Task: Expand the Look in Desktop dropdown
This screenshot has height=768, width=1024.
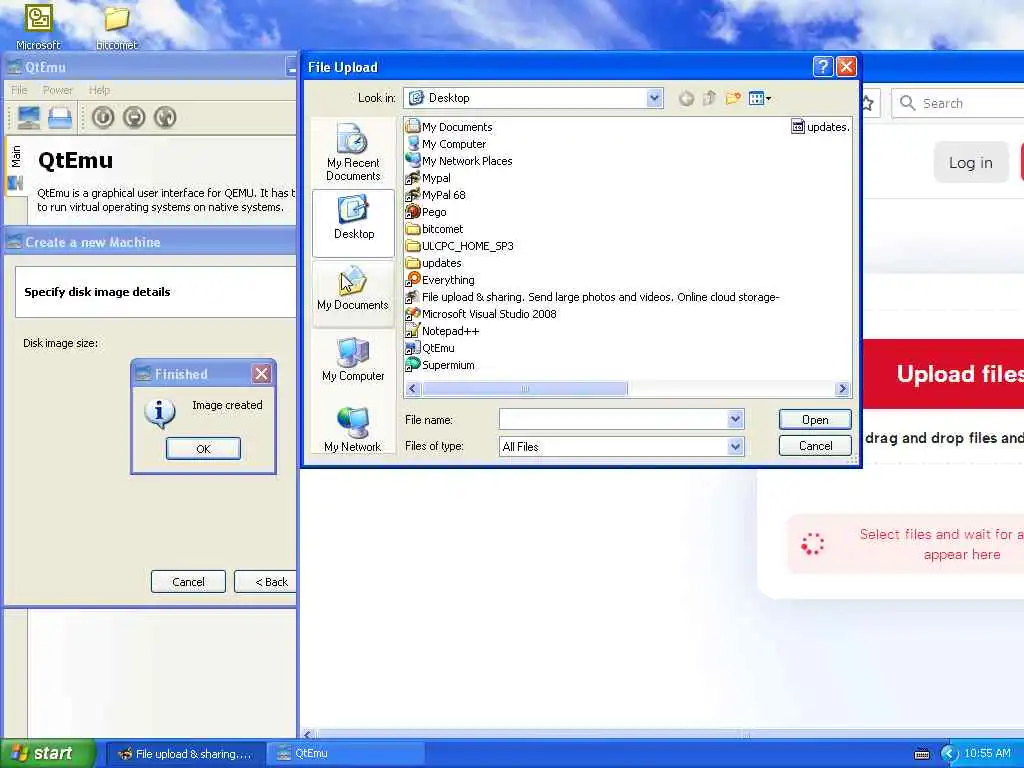Action: pyautogui.click(x=654, y=98)
